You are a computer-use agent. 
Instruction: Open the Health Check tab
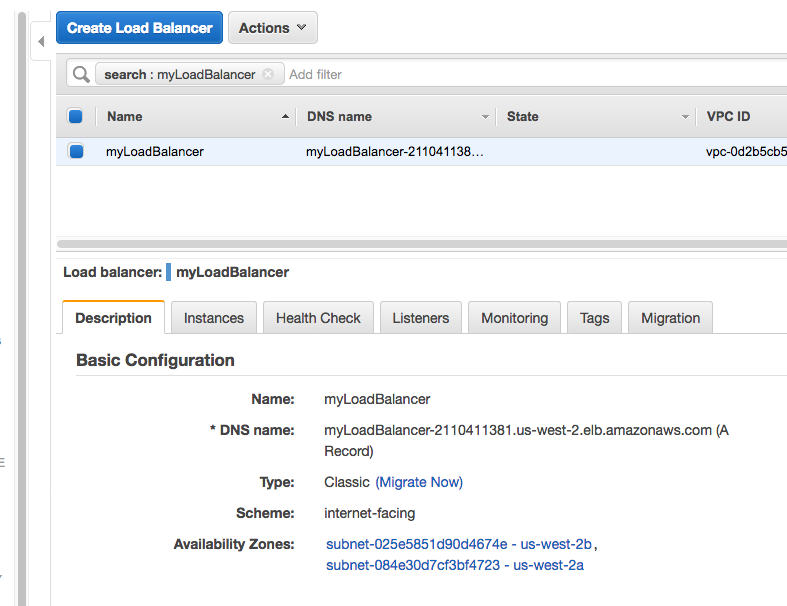pos(318,318)
